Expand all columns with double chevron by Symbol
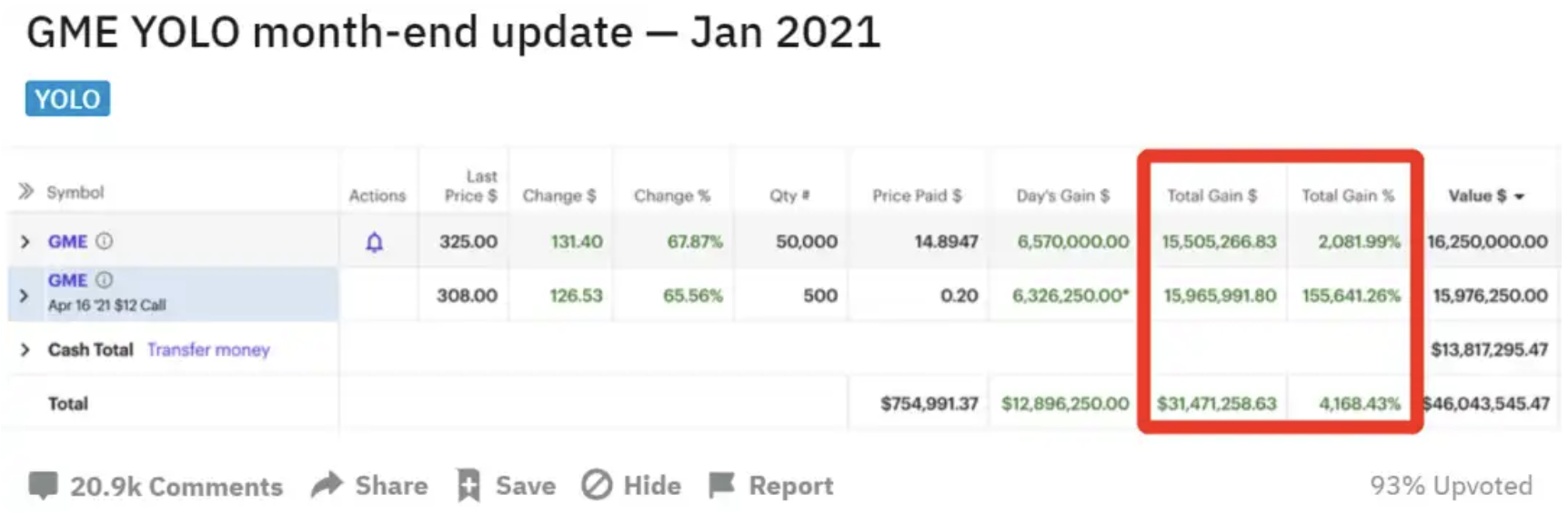 25,191
